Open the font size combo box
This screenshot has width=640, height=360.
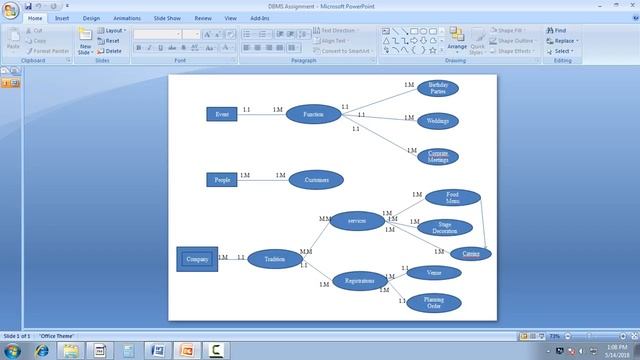coord(191,34)
